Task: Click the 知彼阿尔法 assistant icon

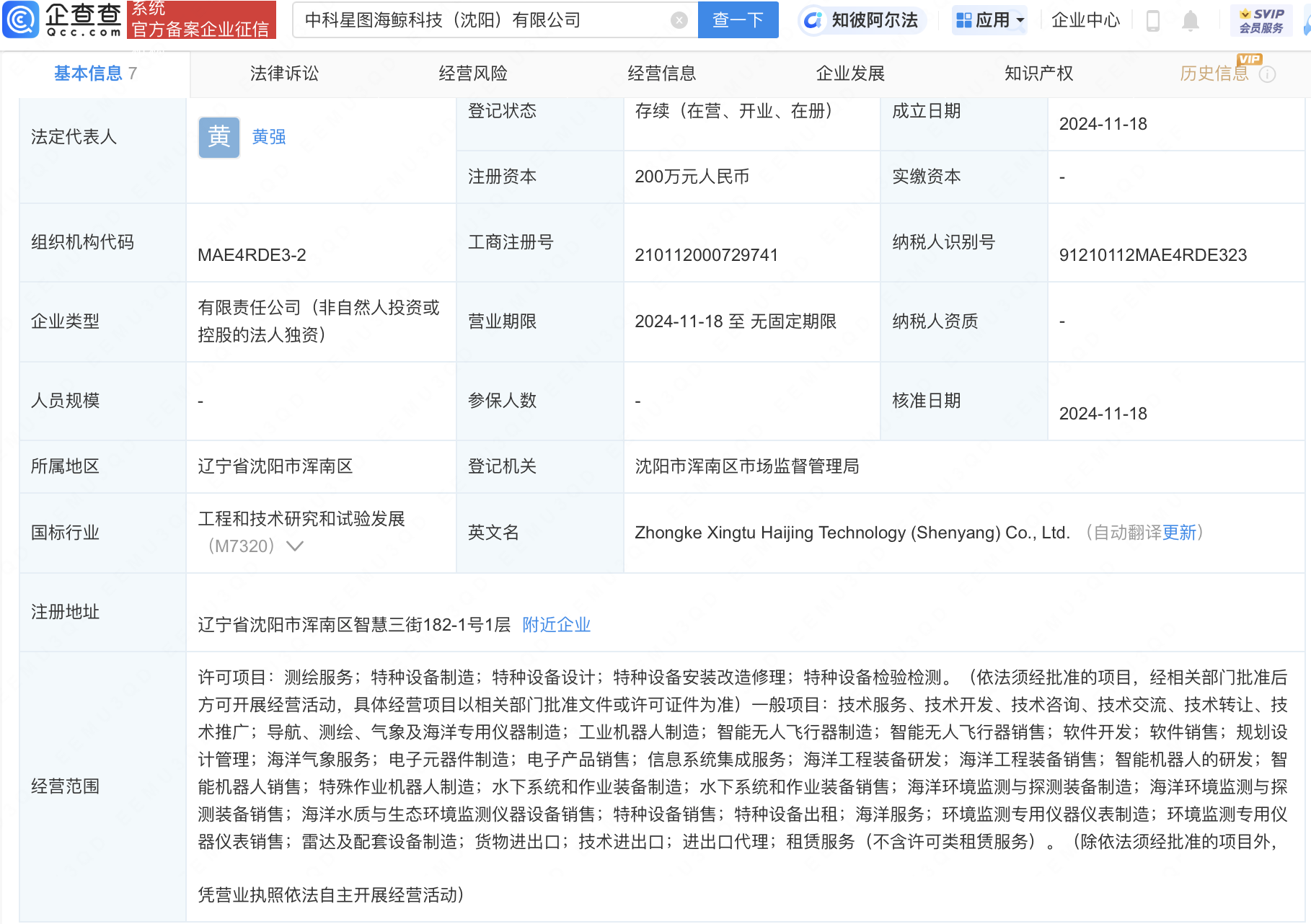Action: pos(813,21)
